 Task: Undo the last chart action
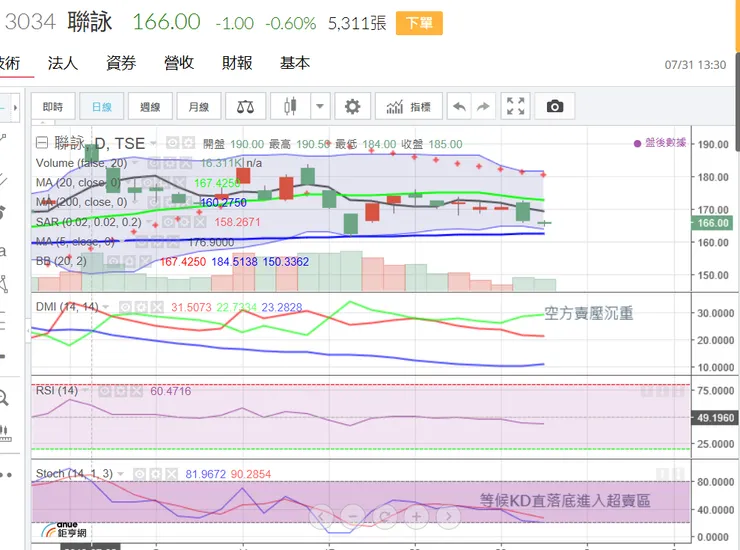[459, 107]
